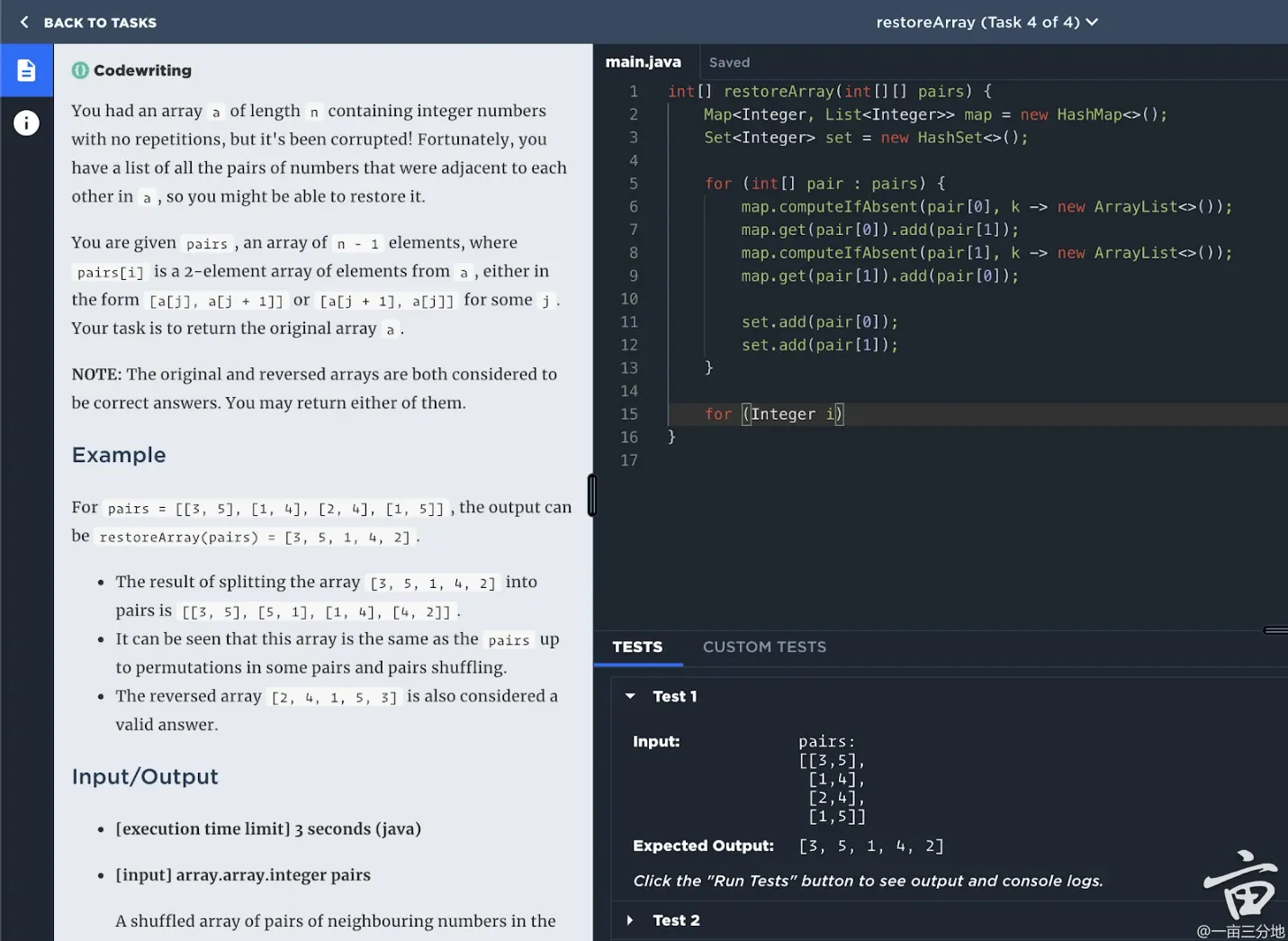Viewport: 1288px width, 941px height.
Task: Click the 'map.get(pair[1]).add(pair[0]);' line
Action: 879,276
